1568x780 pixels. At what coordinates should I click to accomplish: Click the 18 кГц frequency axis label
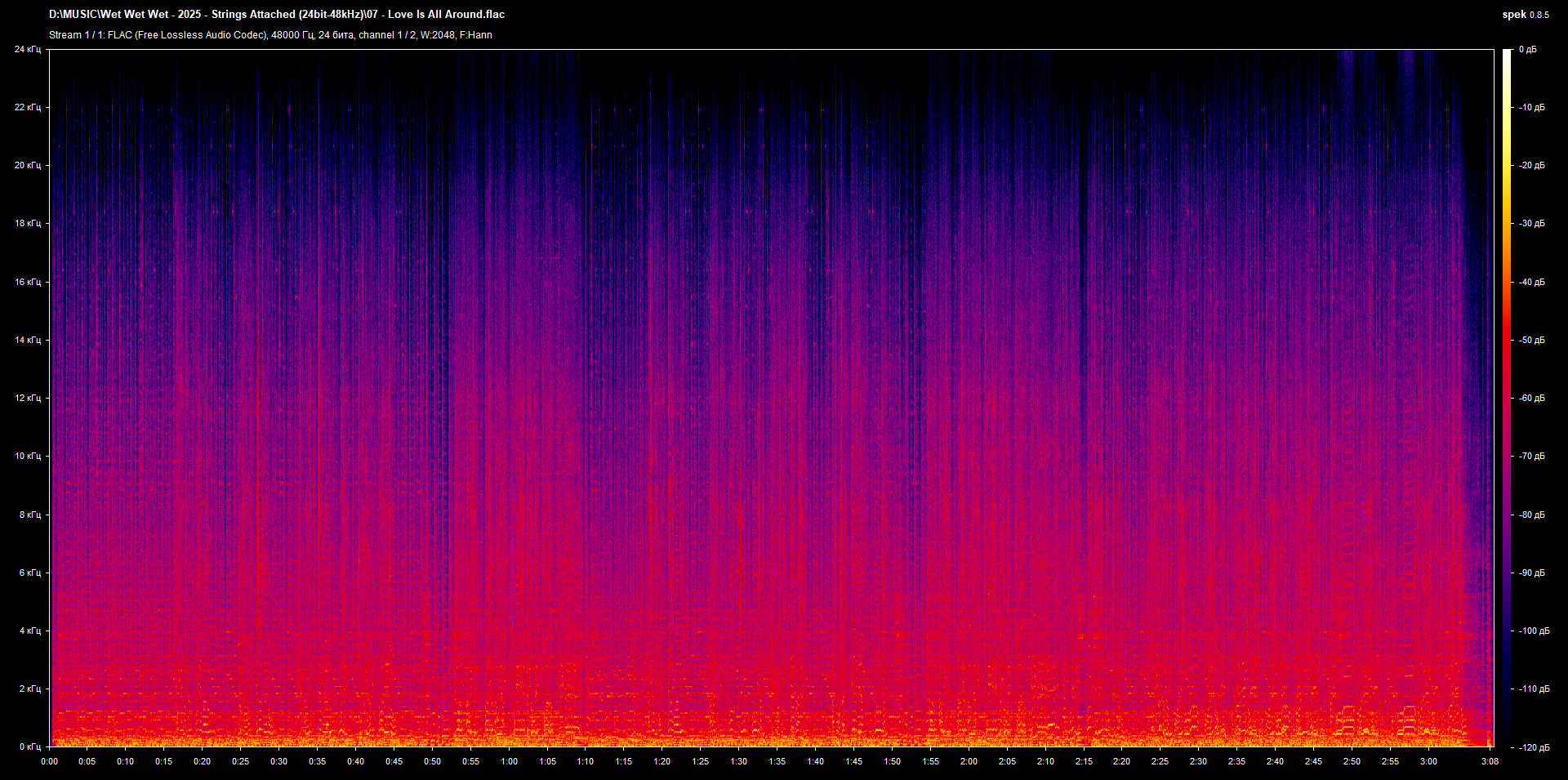28,224
